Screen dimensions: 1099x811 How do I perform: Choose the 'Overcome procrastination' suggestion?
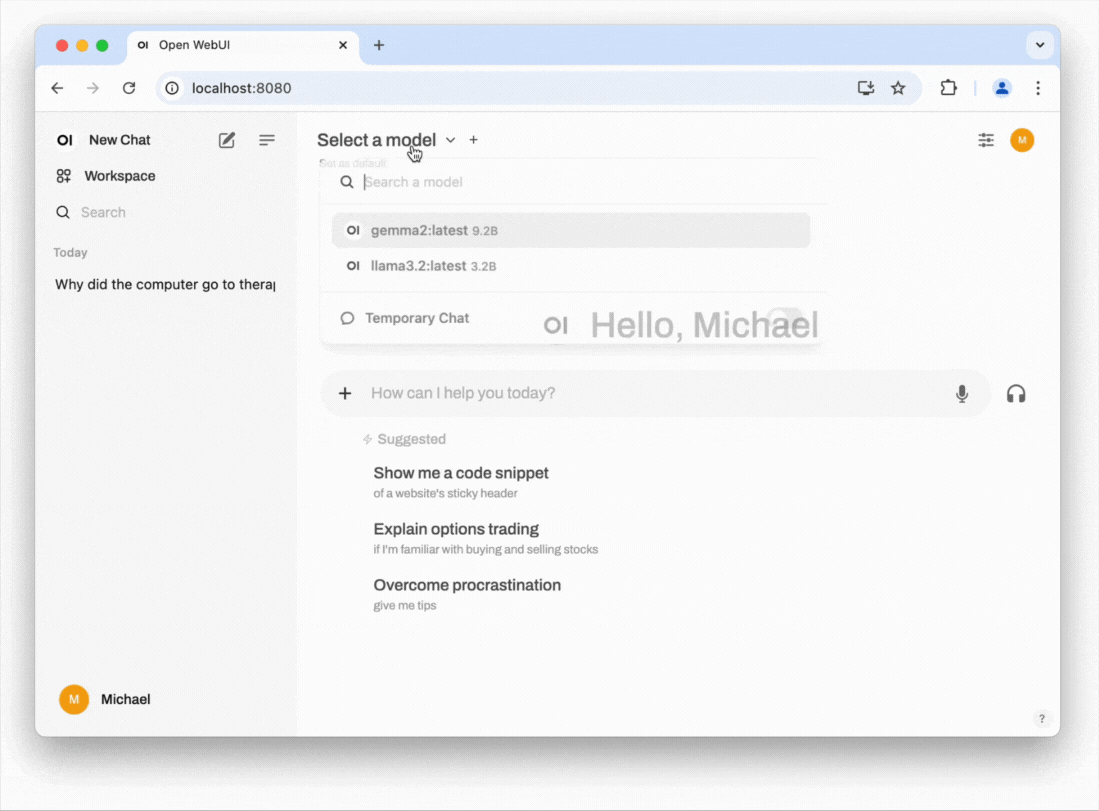tap(467, 594)
